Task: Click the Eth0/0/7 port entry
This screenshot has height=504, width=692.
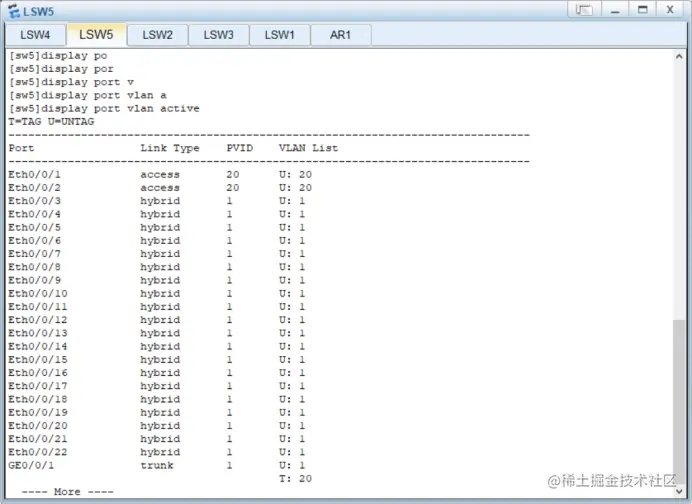Action: 34,254
